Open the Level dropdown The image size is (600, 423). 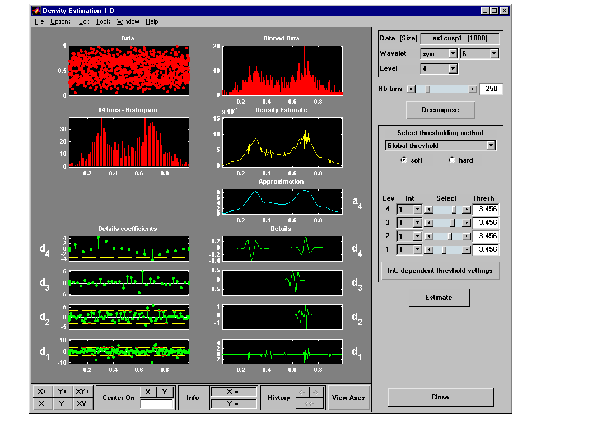pyautogui.click(x=437, y=68)
